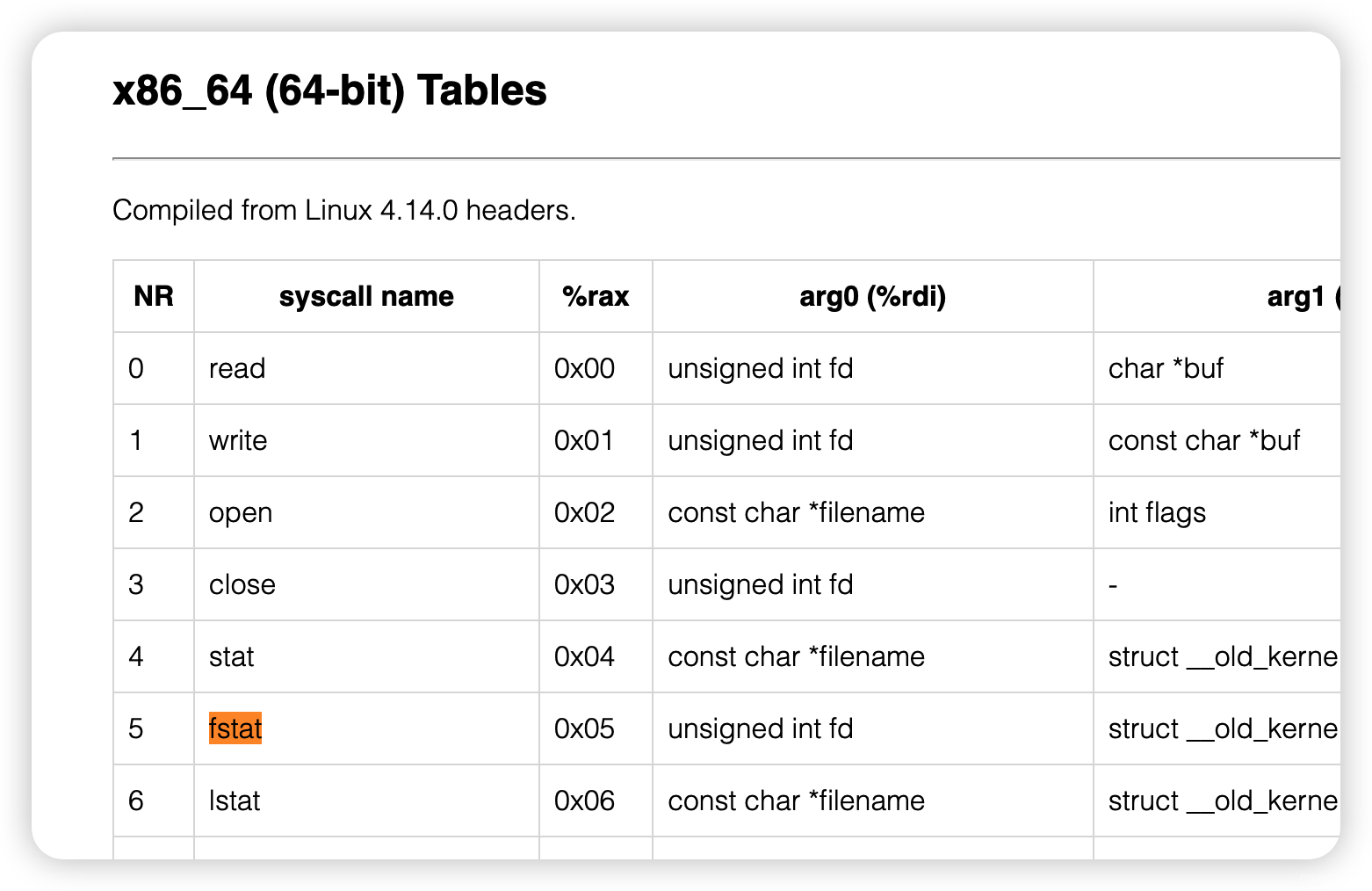1372x891 pixels.
Task: Click the read syscall name cell
Action: (x=237, y=368)
